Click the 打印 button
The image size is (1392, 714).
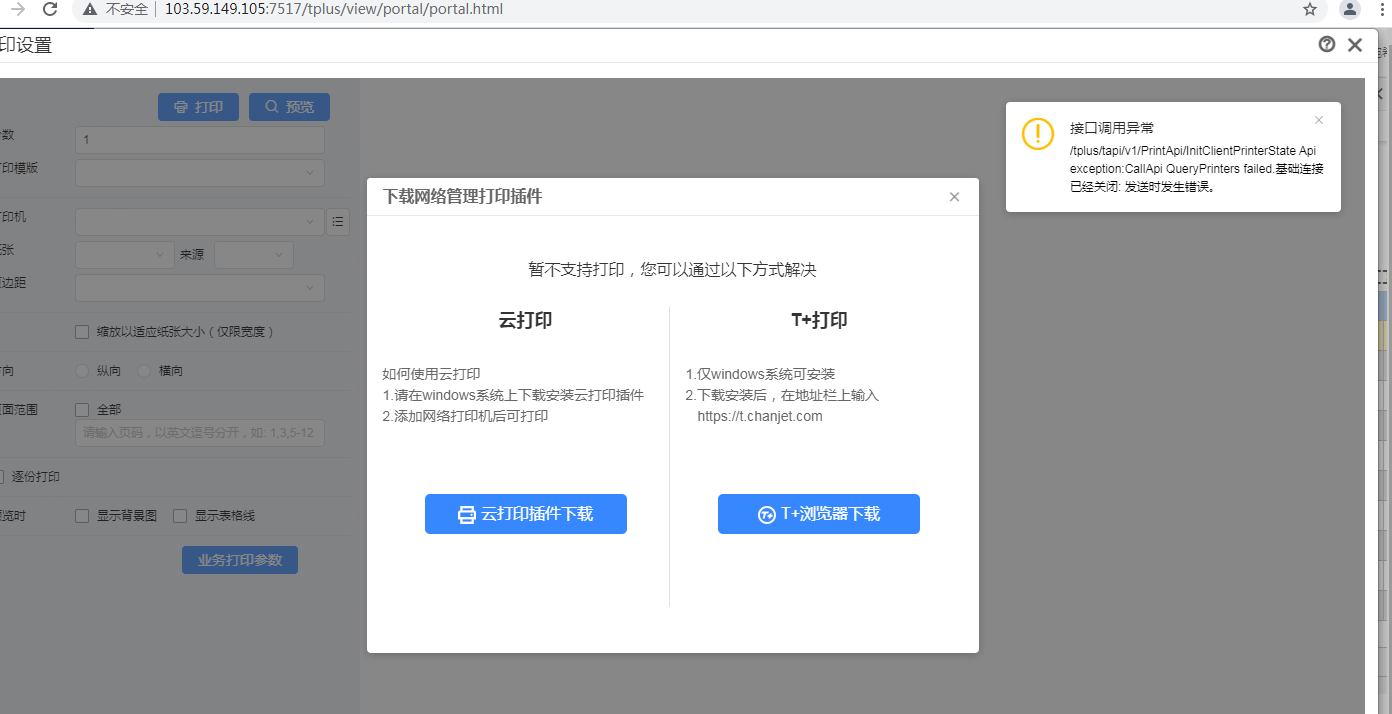click(x=198, y=107)
